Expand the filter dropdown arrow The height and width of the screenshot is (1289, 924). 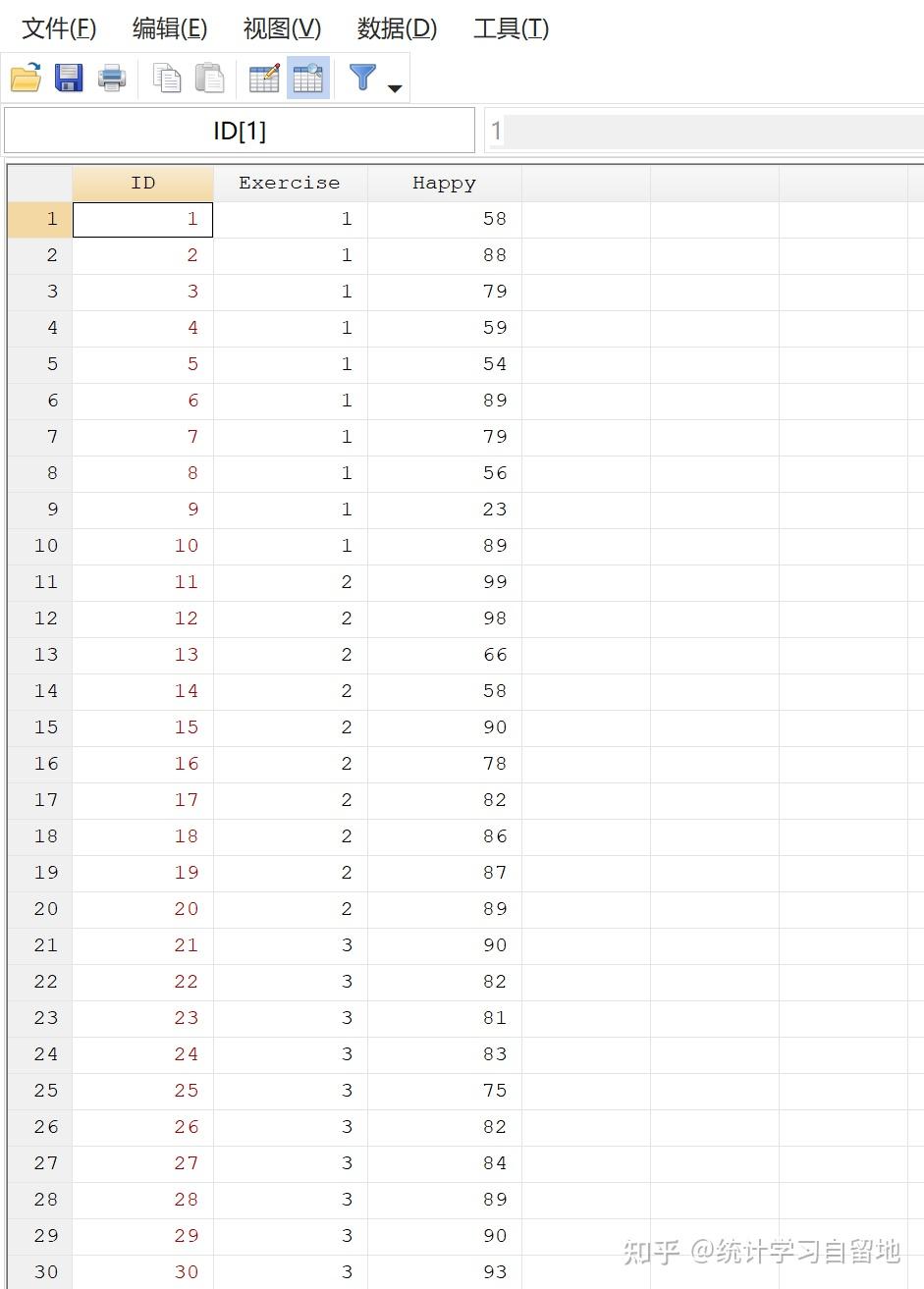(x=395, y=88)
